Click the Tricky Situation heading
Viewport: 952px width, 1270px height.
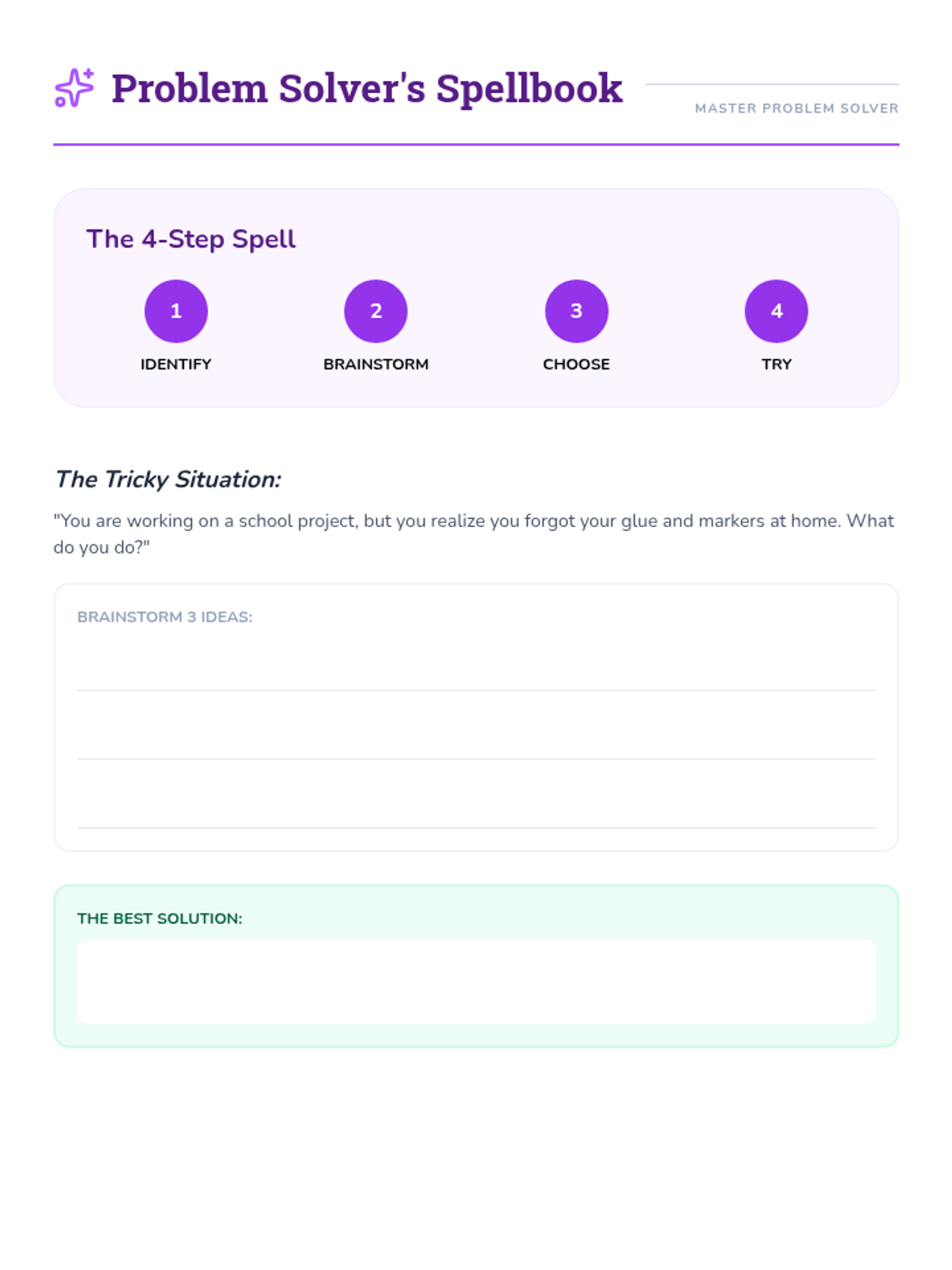click(167, 479)
